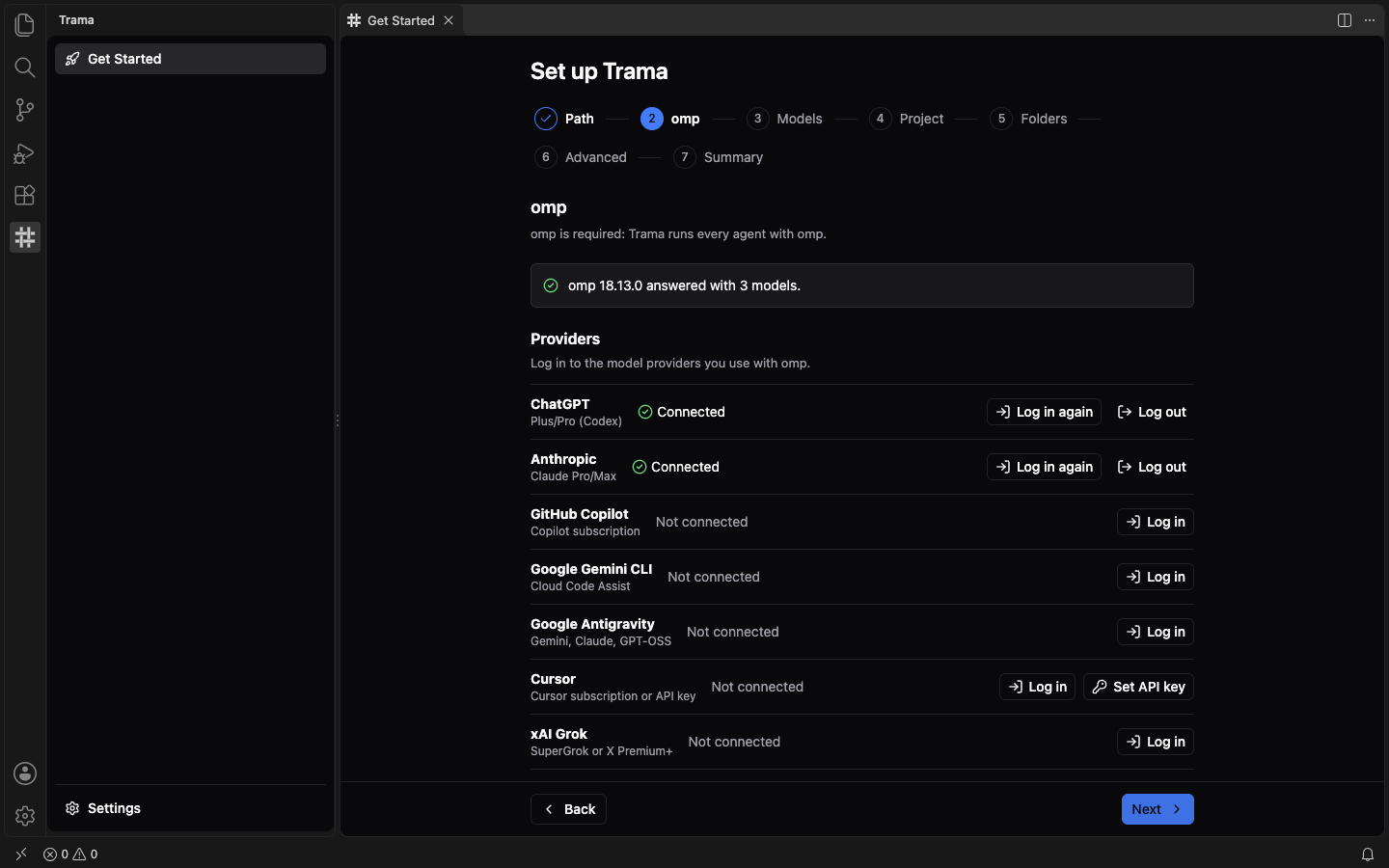Viewport: 1389px width, 868px height.
Task: Open the Source Control icon
Action: pos(25,110)
